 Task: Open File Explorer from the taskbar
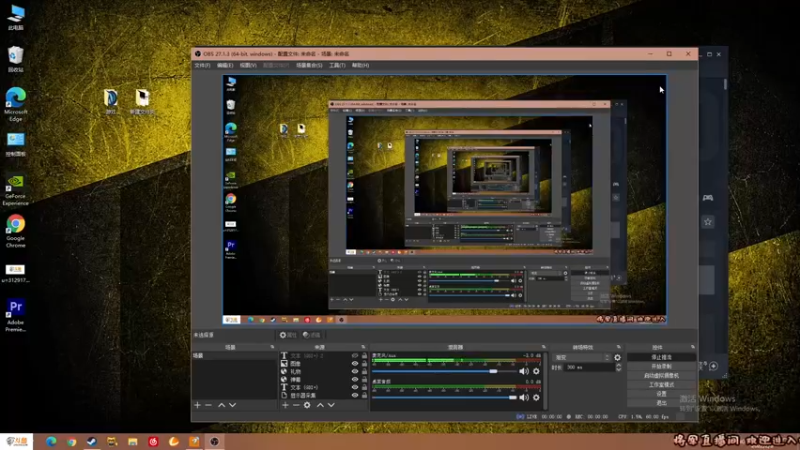[x=133, y=441]
